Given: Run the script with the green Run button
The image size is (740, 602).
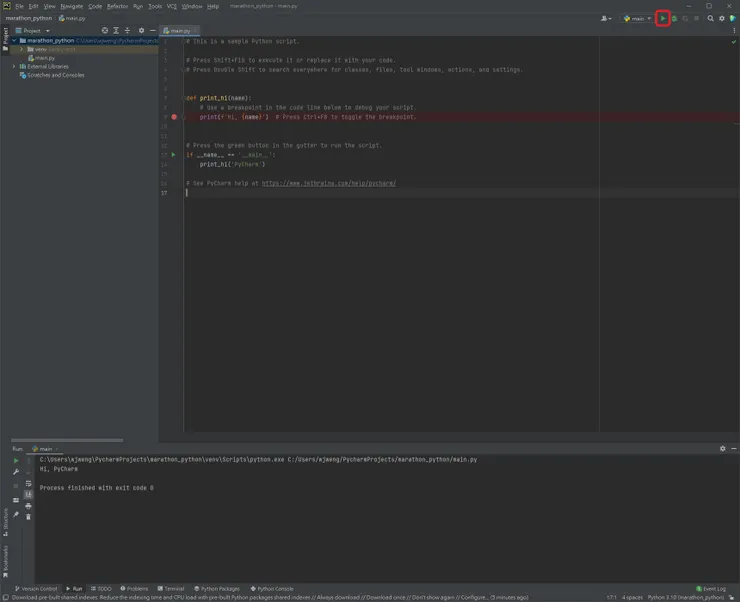Looking at the screenshot, I should click(662, 18).
